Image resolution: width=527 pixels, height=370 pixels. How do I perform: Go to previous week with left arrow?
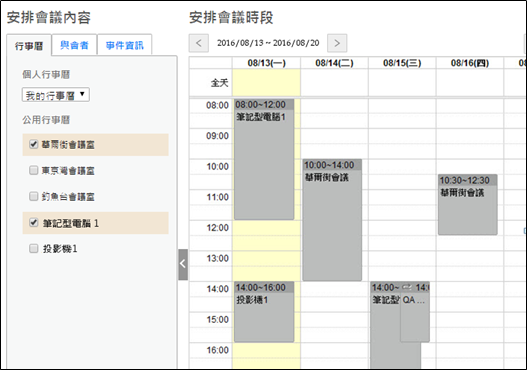(199, 43)
